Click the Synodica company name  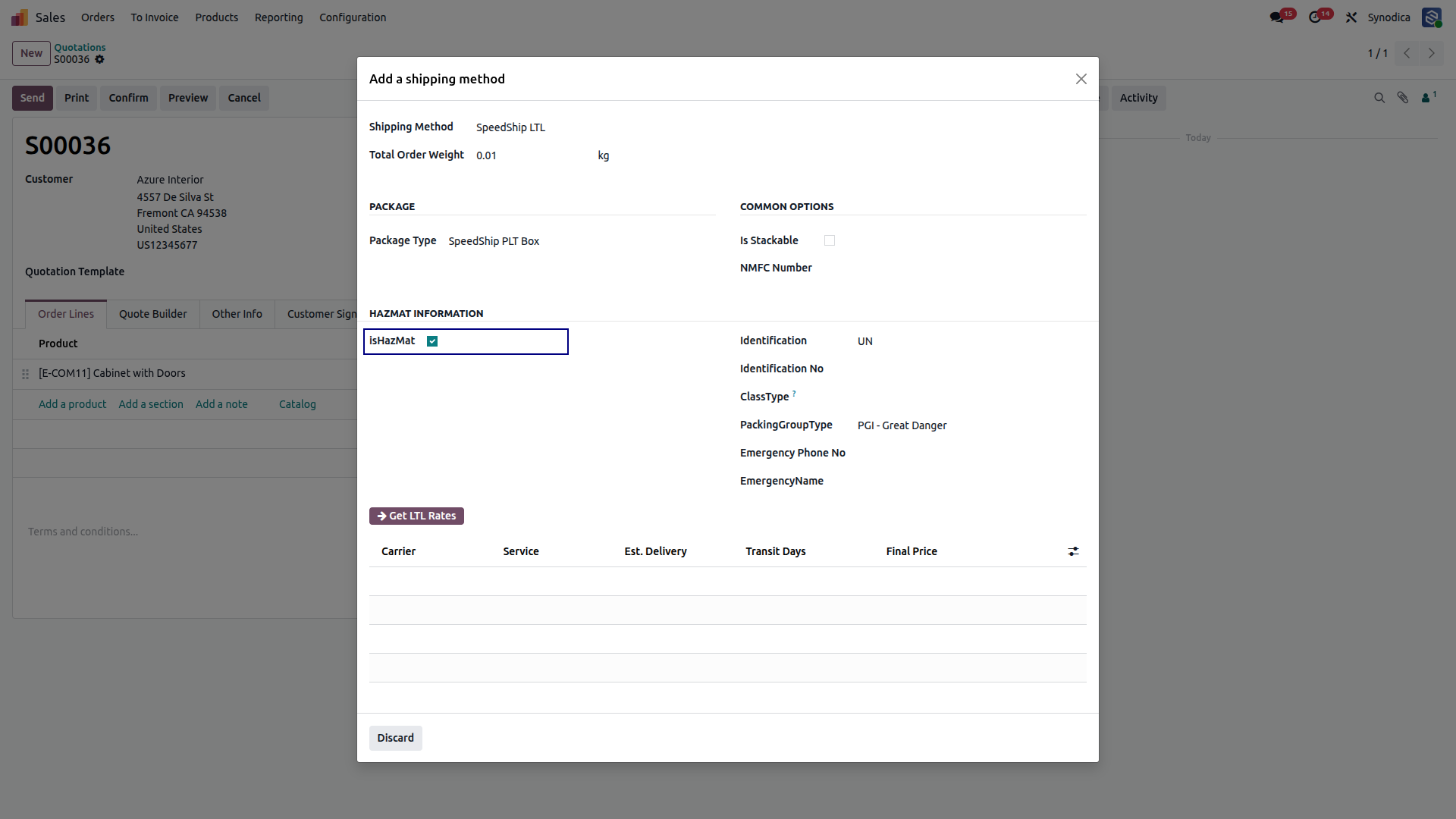pyautogui.click(x=1389, y=17)
